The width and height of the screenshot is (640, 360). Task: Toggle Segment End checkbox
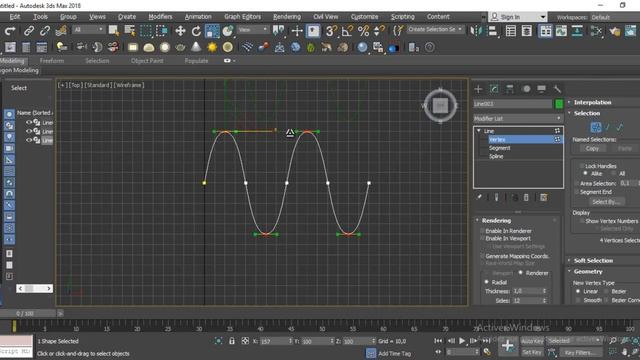[577, 192]
